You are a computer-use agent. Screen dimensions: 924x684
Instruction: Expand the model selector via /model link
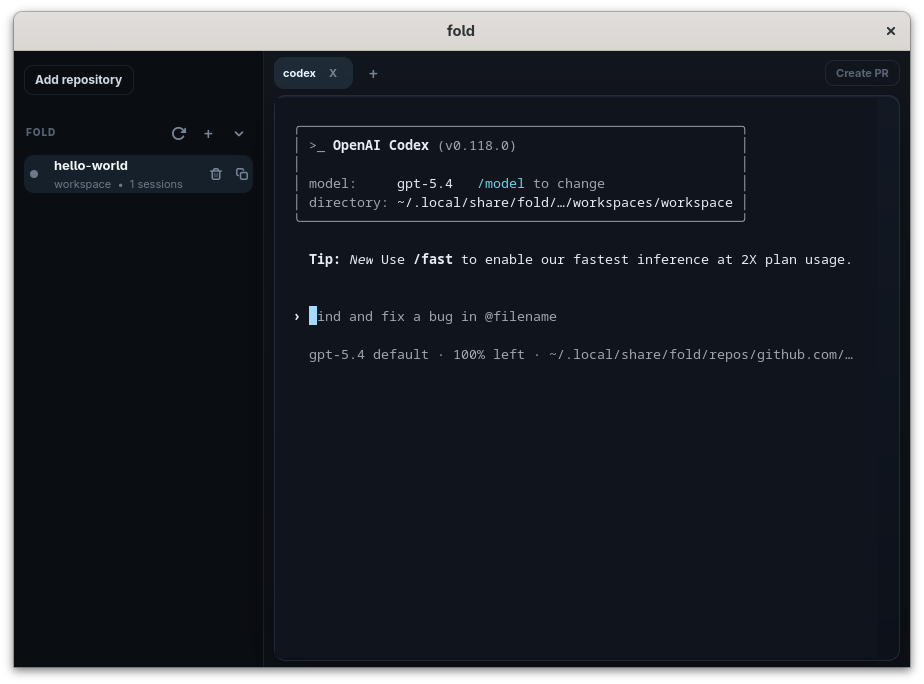[x=502, y=183]
